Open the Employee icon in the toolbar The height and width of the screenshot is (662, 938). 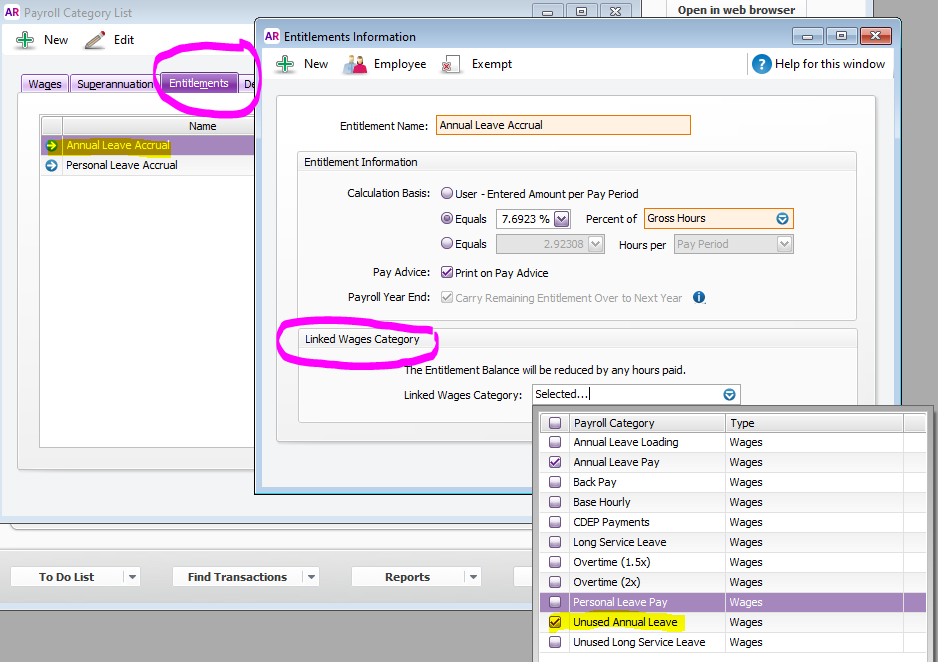355,64
